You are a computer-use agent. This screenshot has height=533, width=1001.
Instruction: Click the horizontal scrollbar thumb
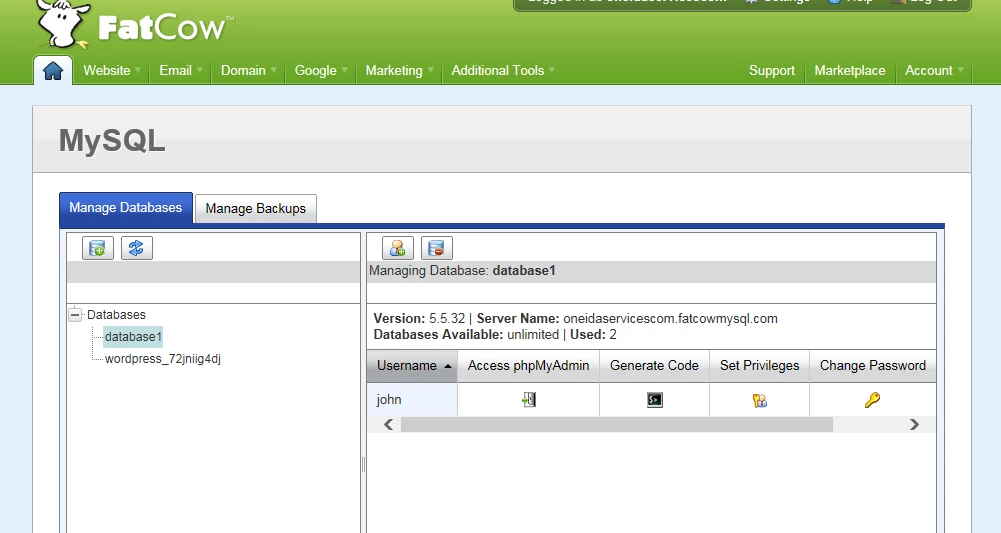click(617, 424)
